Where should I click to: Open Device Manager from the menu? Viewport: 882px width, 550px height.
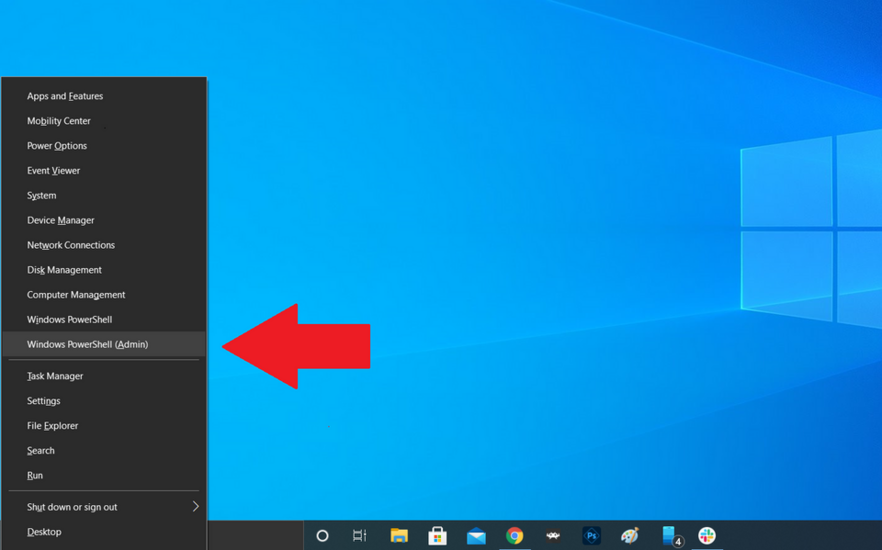61,220
